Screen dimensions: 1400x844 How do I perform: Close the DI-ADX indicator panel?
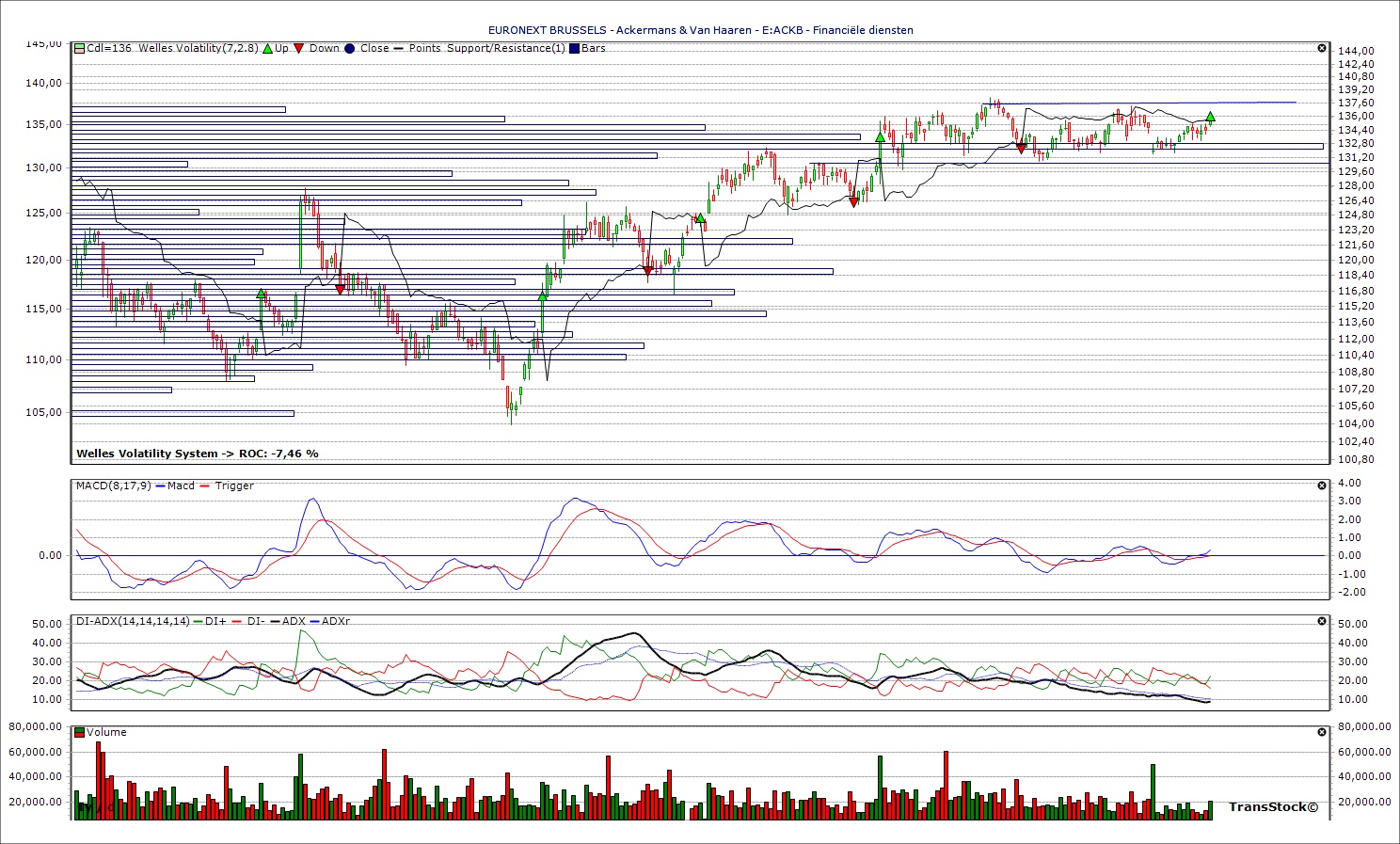point(1322,621)
